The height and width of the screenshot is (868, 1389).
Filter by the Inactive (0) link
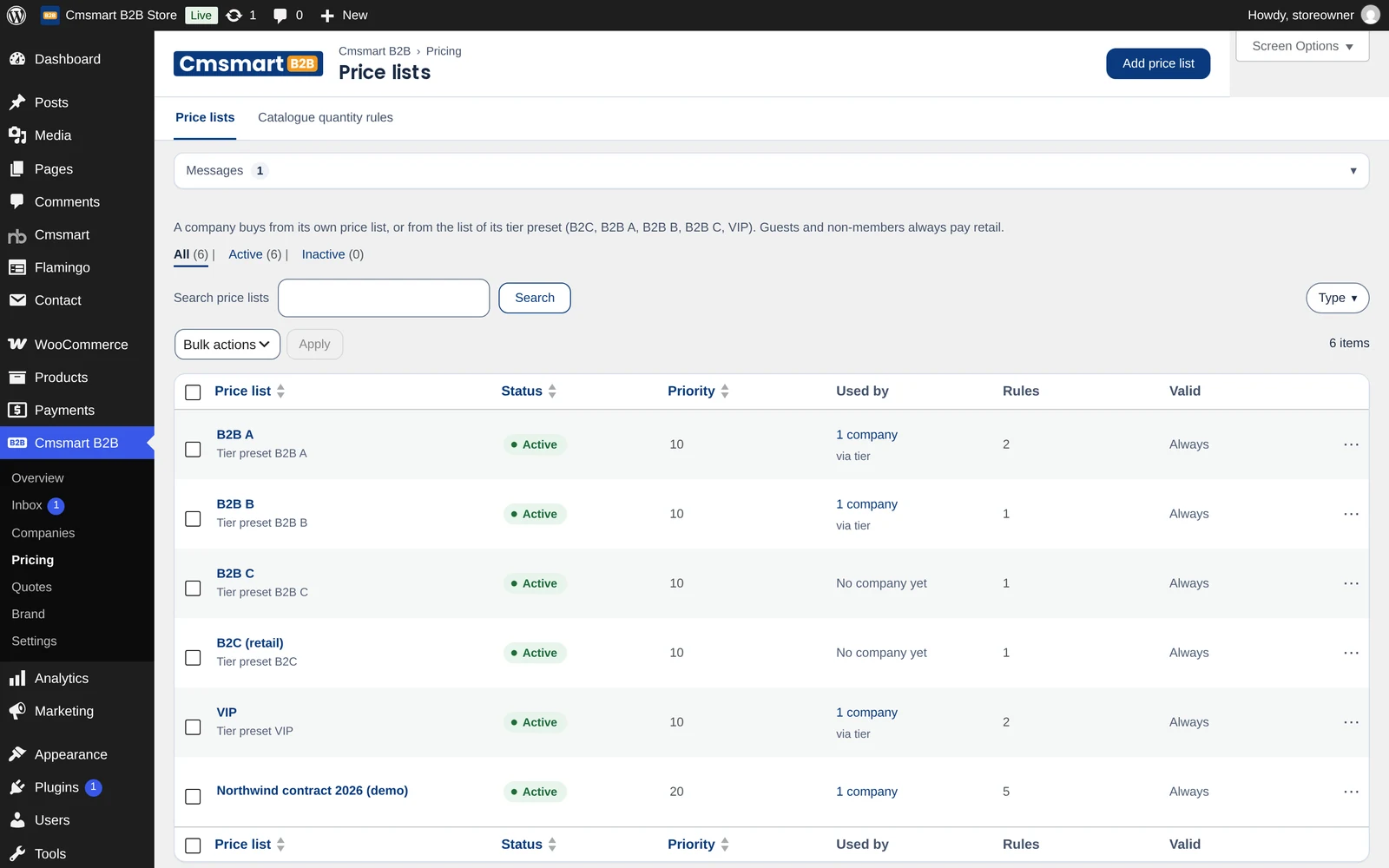click(332, 254)
